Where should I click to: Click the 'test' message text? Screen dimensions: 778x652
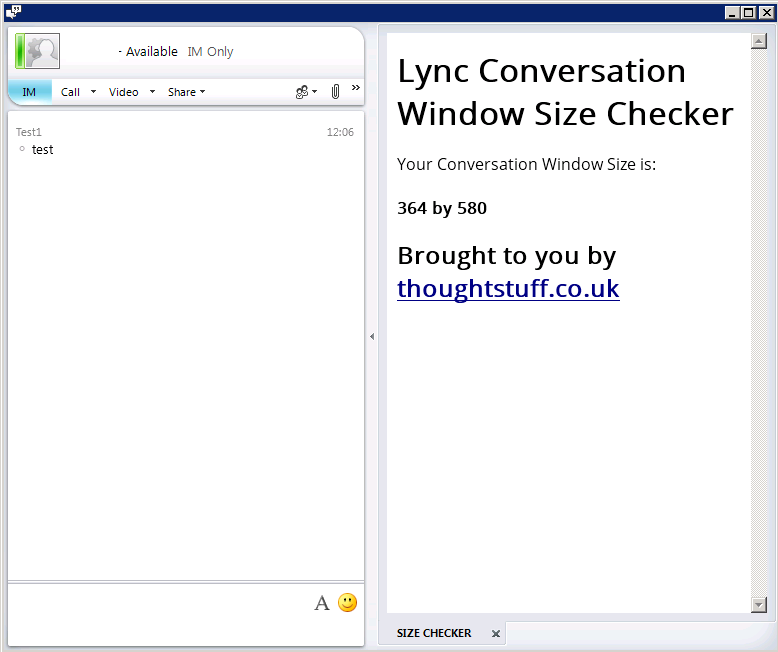click(43, 150)
